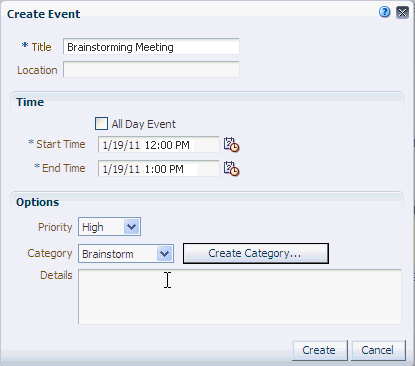Open the Start Time date picker icon
This screenshot has height=366, width=415.
click(231, 145)
